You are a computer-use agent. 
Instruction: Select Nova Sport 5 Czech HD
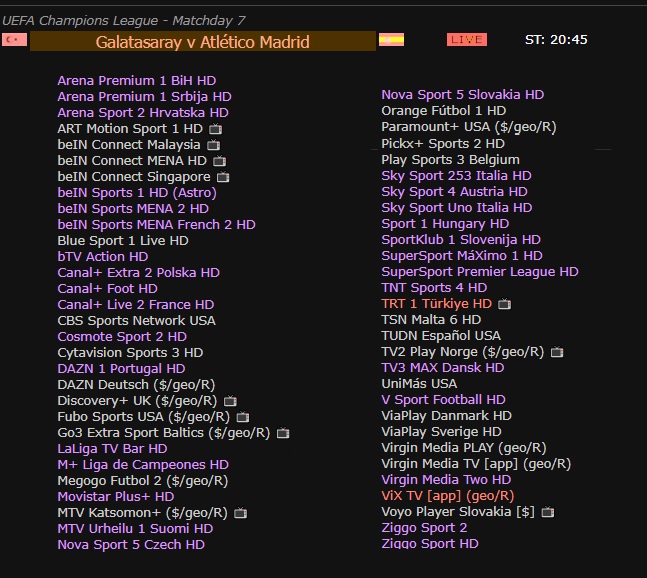coord(131,545)
